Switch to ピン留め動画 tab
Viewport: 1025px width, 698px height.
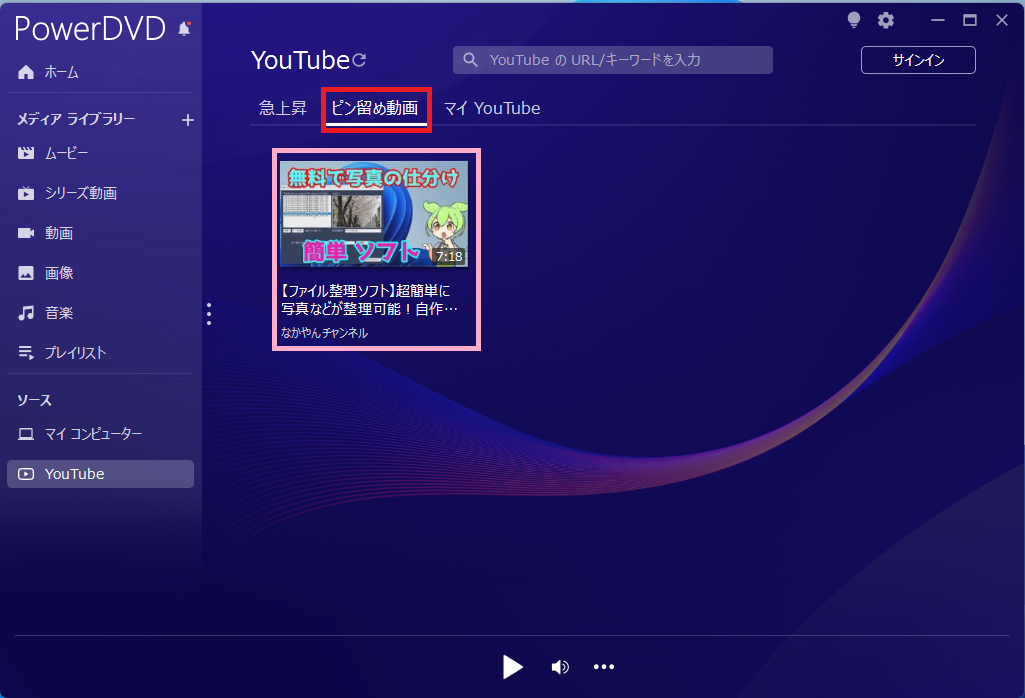[x=375, y=108]
